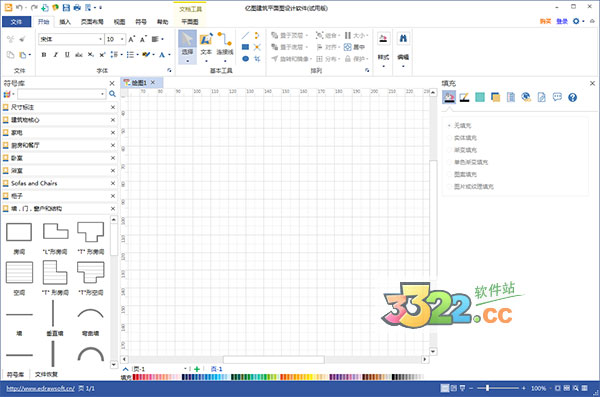Screen dimensions: 600x397
Task: Select the pointer Select tool
Action: [x=187, y=46]
